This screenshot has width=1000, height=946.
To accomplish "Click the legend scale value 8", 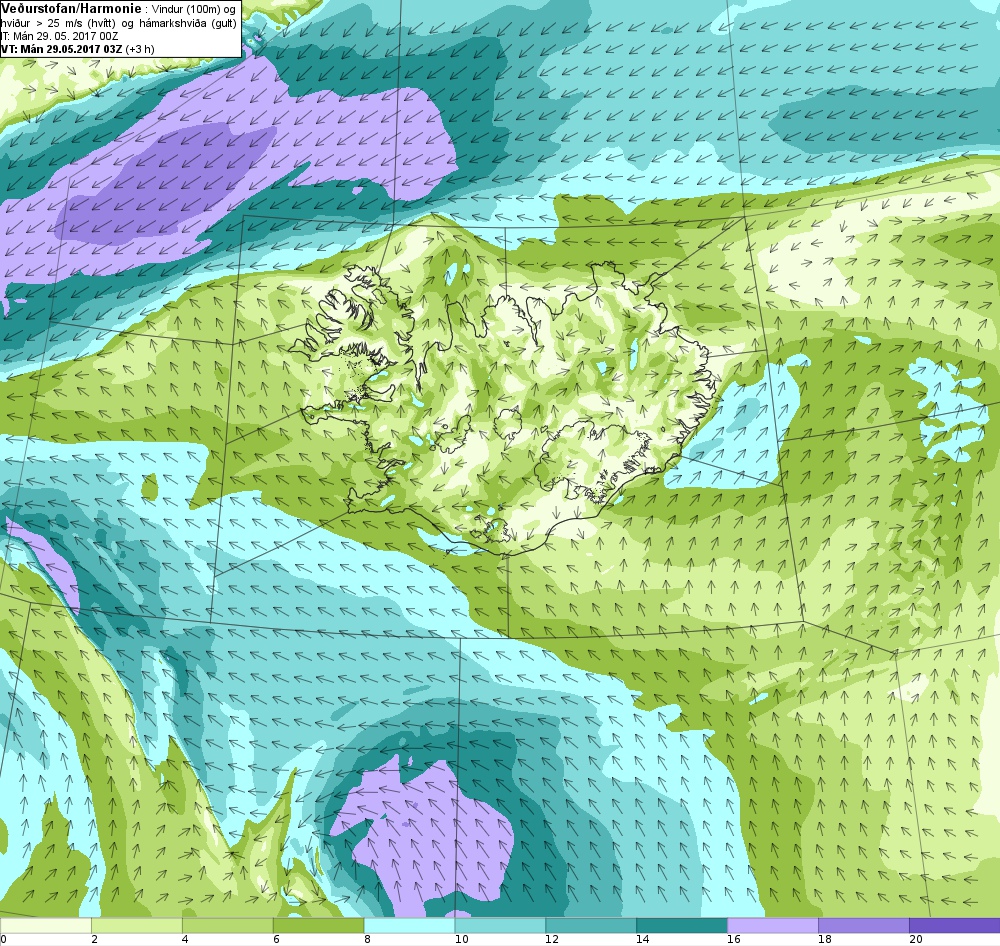I will pyautogui.click(x=367, y=939).
